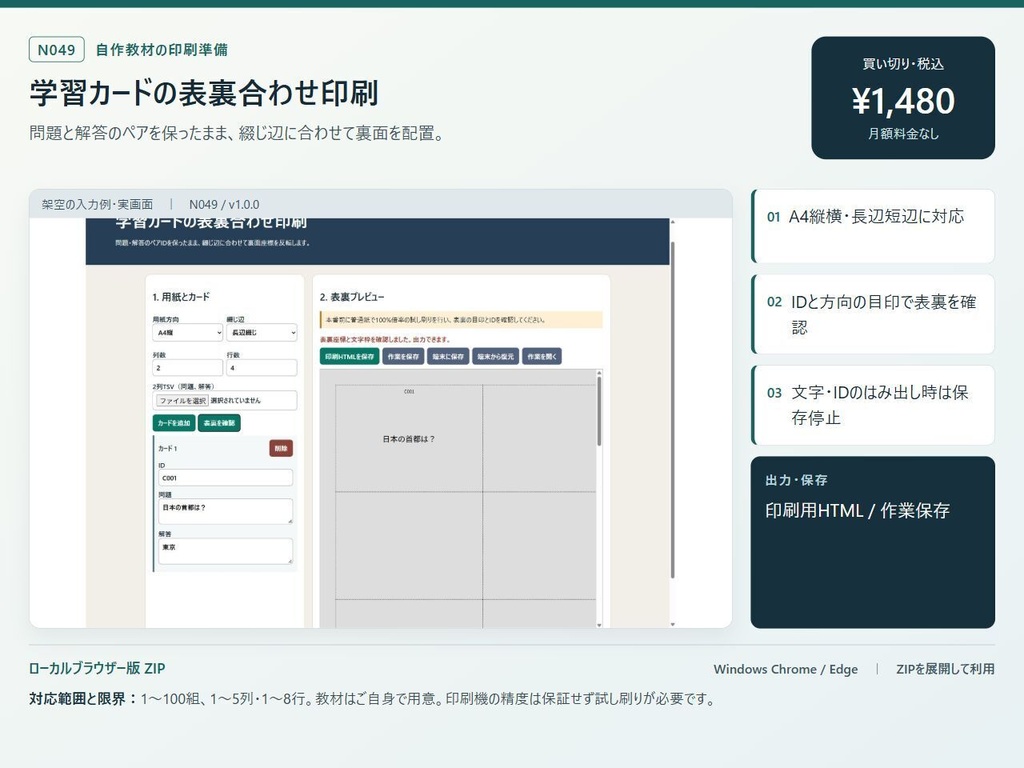Click the 端末から復元 button
The width and height of the screenshot is (1024, 768).
pos(495,357)
